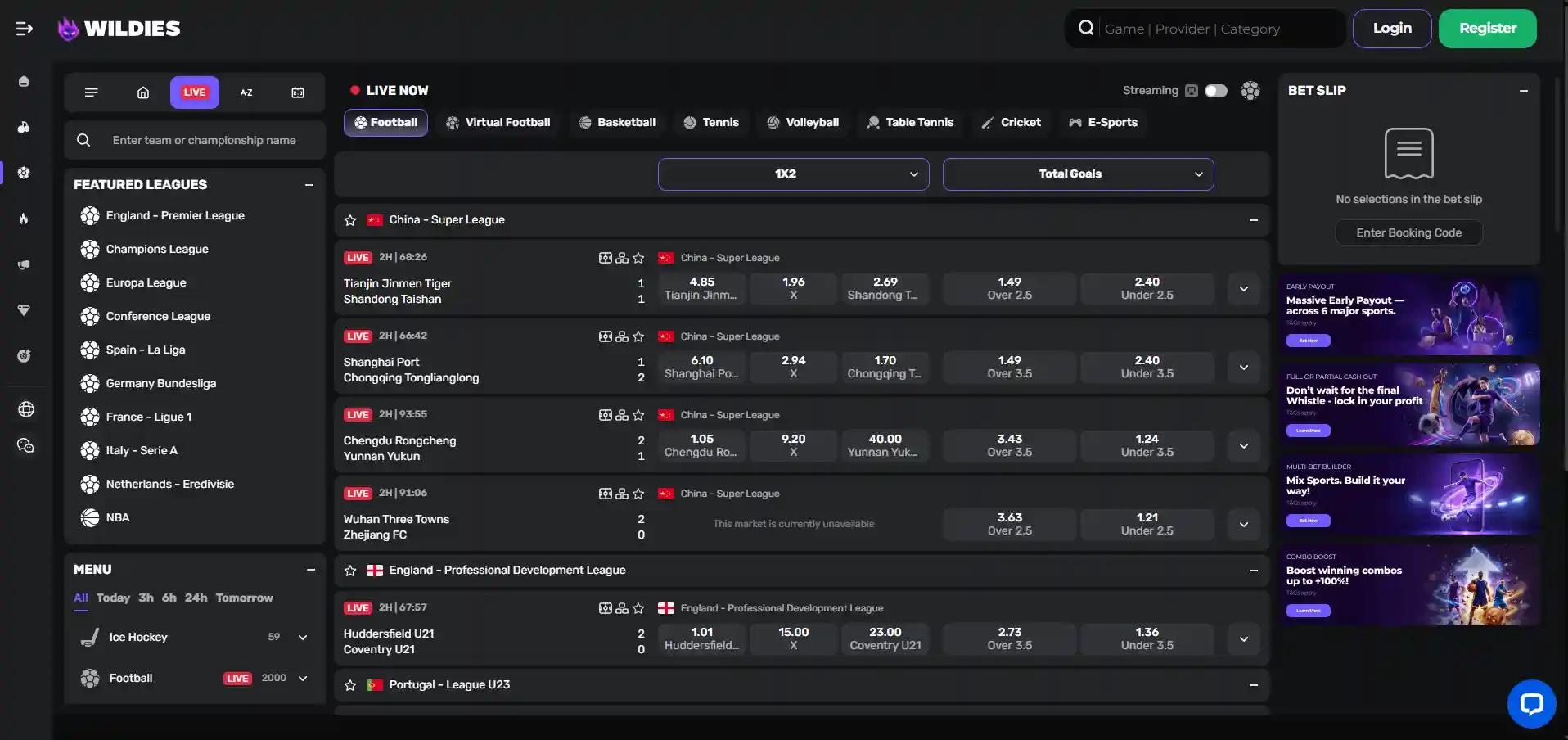This screenshot has height=740, width=1568.
Task: Open the cherries slots icon in sidebar
Action: click(x=24, y=127)
